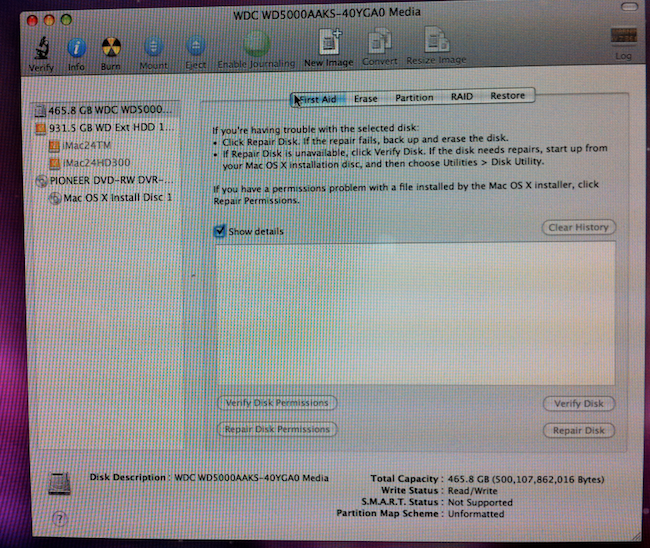The height and width of the screenshot is (548, 650).
Task: Click the Not Supported S.M.A.R.T. status value
Action: coord(480,502)
